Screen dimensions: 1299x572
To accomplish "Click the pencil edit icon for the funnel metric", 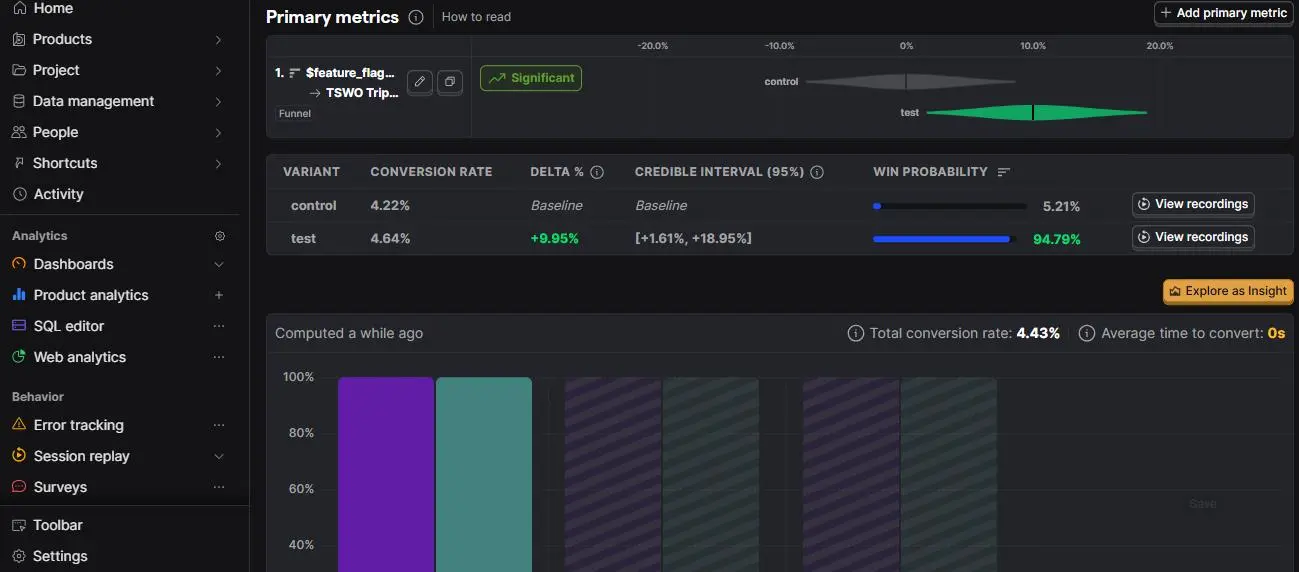I will 420,82.
